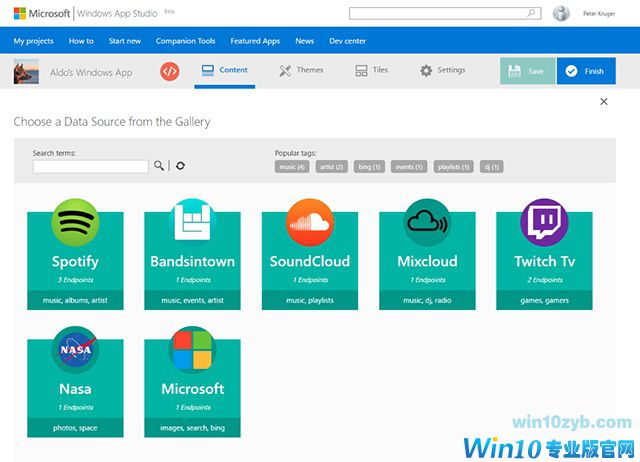Open Companion Tools menu item

pos(185,41)
